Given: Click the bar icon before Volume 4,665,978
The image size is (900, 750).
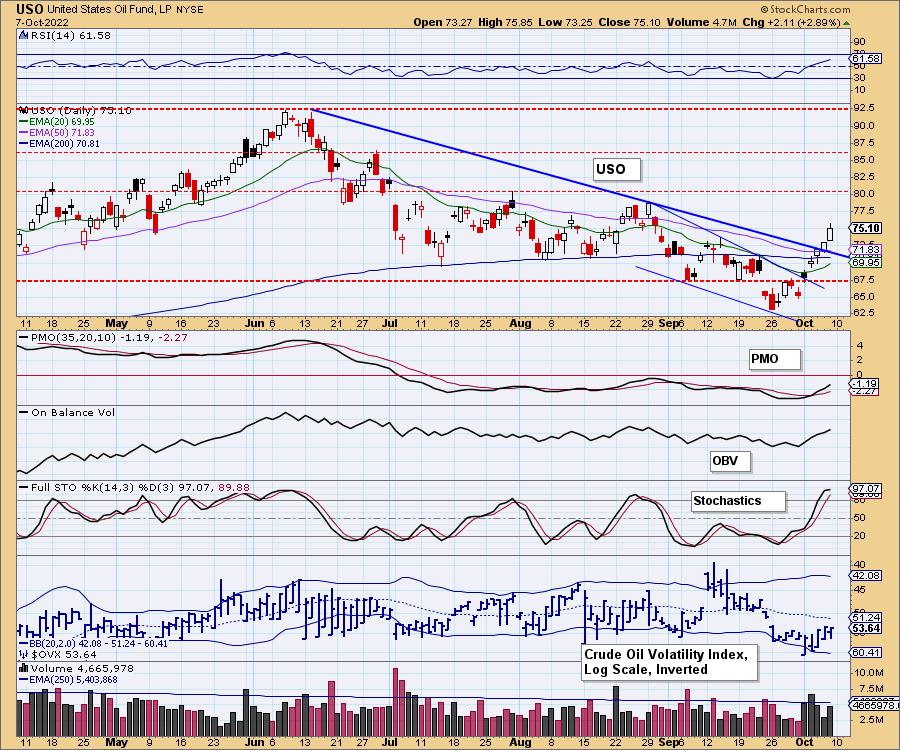Looking at the screenshot, I should (24, 668).
